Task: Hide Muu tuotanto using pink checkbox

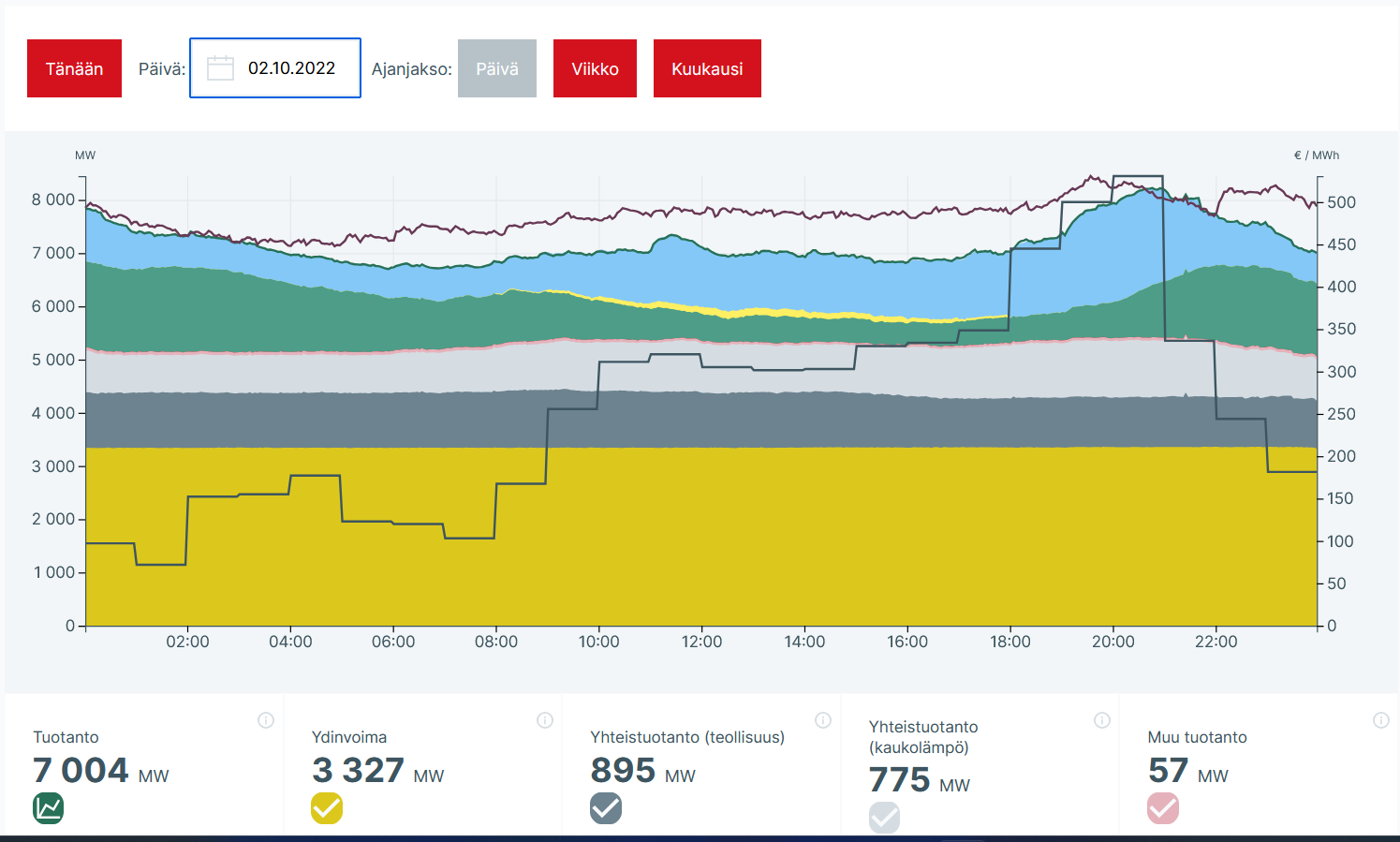Action: point(1163,807)
